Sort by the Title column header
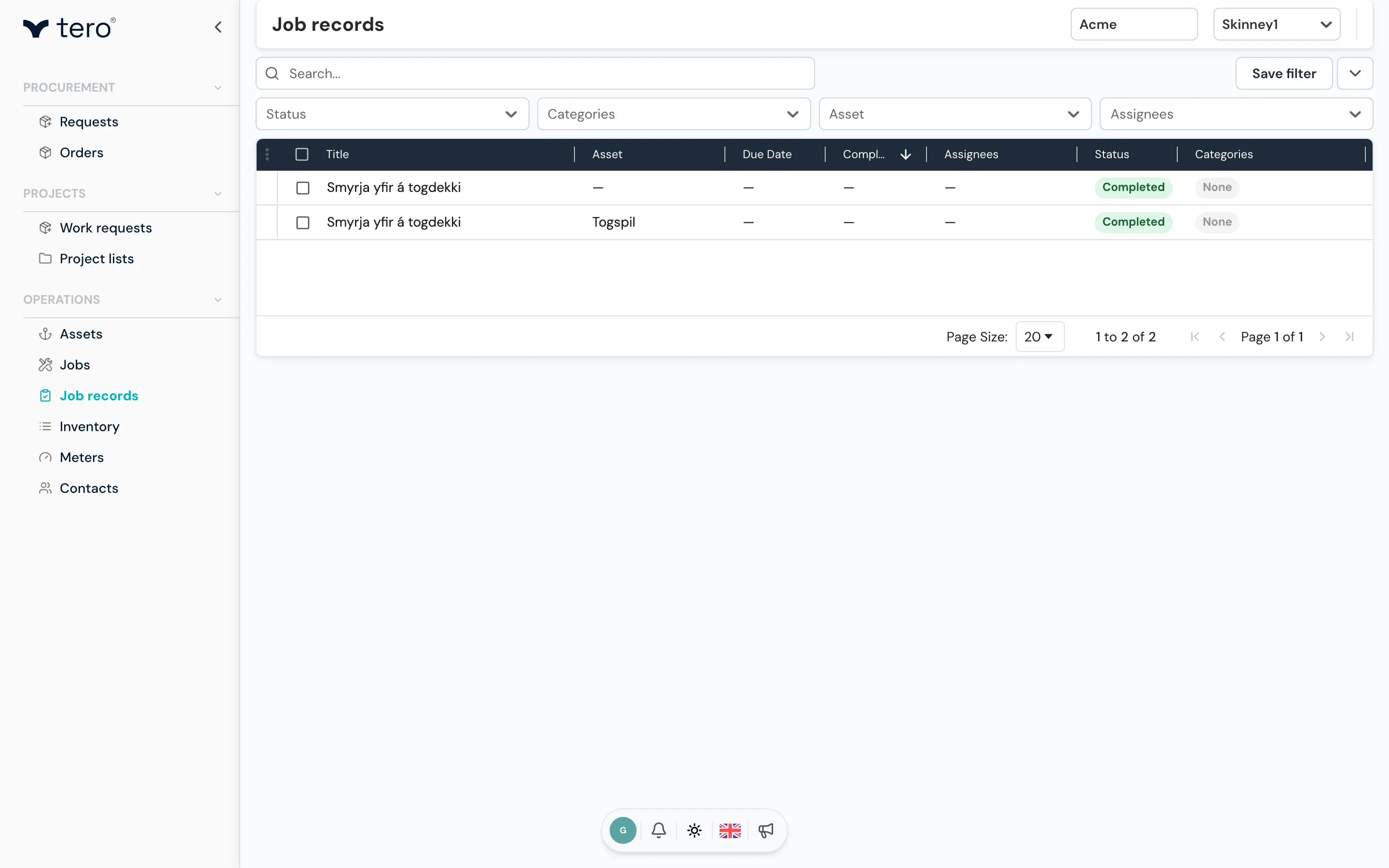This screenshot has height=868, width=1389. tap(338, 154)
